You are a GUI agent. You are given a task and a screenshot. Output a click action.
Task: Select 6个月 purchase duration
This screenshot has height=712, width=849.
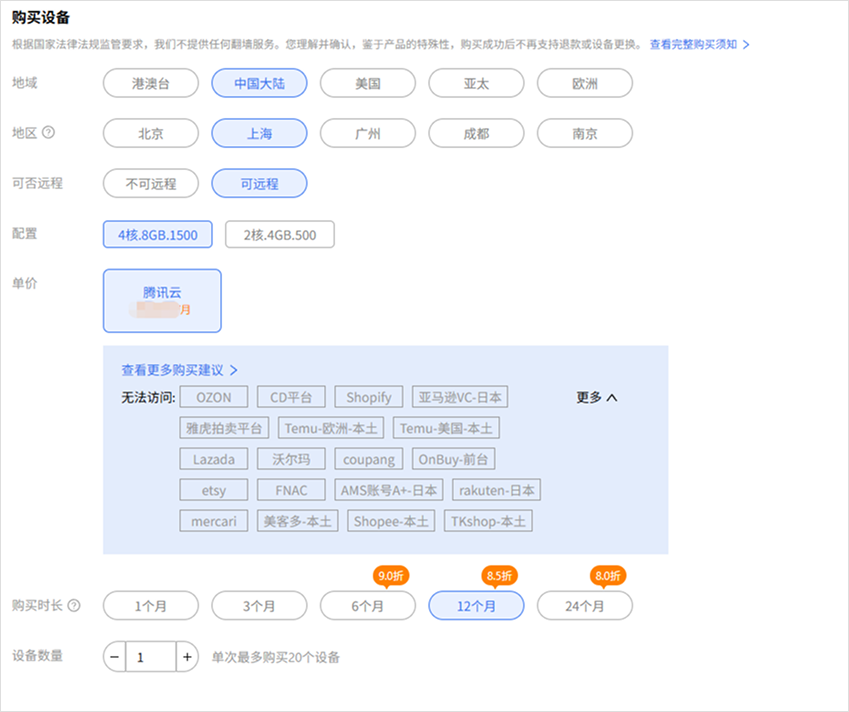367,606
